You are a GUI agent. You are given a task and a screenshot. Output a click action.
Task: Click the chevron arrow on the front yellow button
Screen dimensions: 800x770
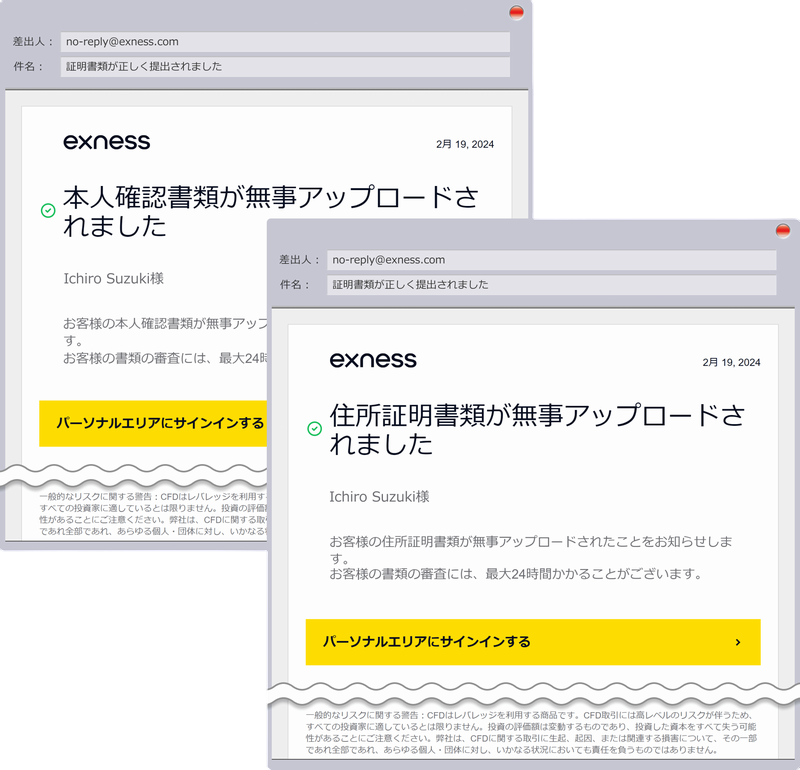pyautogui.click(x=738, y=642)
